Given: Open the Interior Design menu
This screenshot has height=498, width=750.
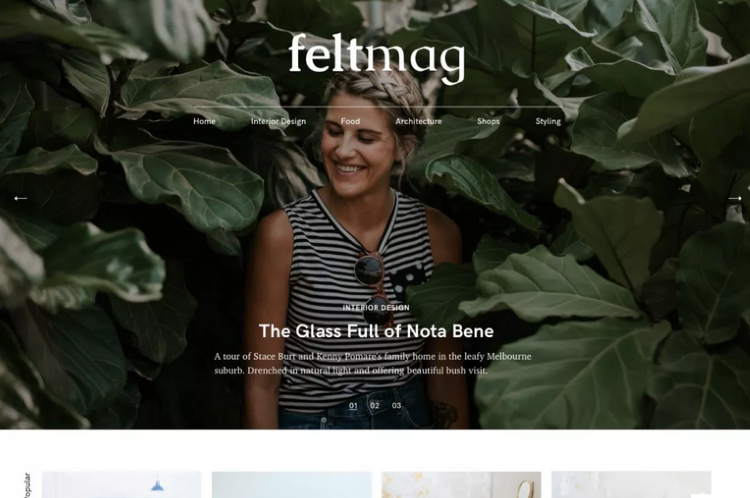Looking at the screenshot, I should 278,122.
